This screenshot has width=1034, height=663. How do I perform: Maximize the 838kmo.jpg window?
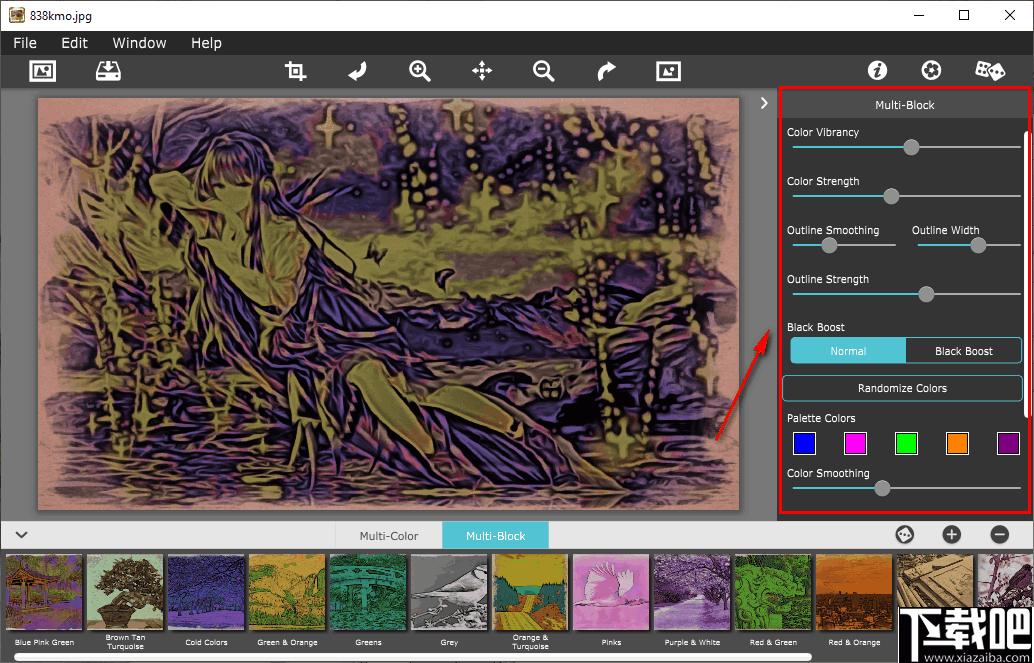pyautogui.click(x=964, y=15)
